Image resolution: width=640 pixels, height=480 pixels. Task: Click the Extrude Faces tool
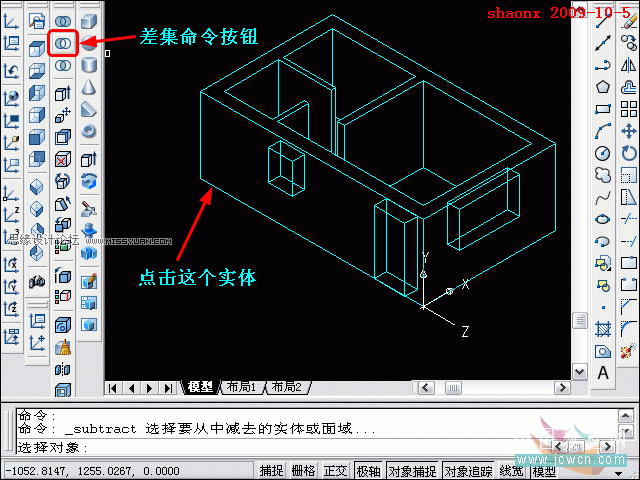point(63,93)
